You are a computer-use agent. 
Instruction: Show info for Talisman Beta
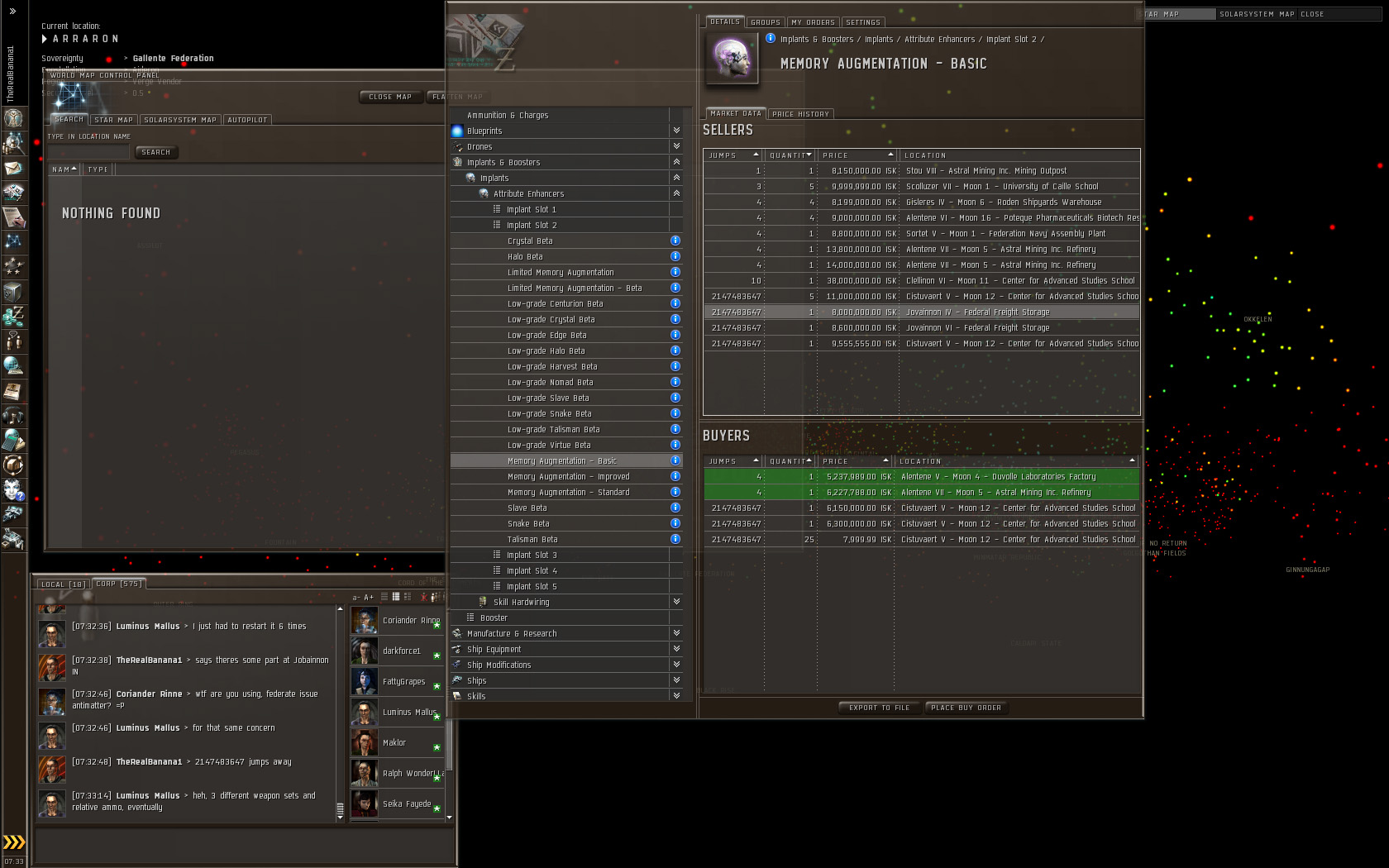[x=675, y=539]
